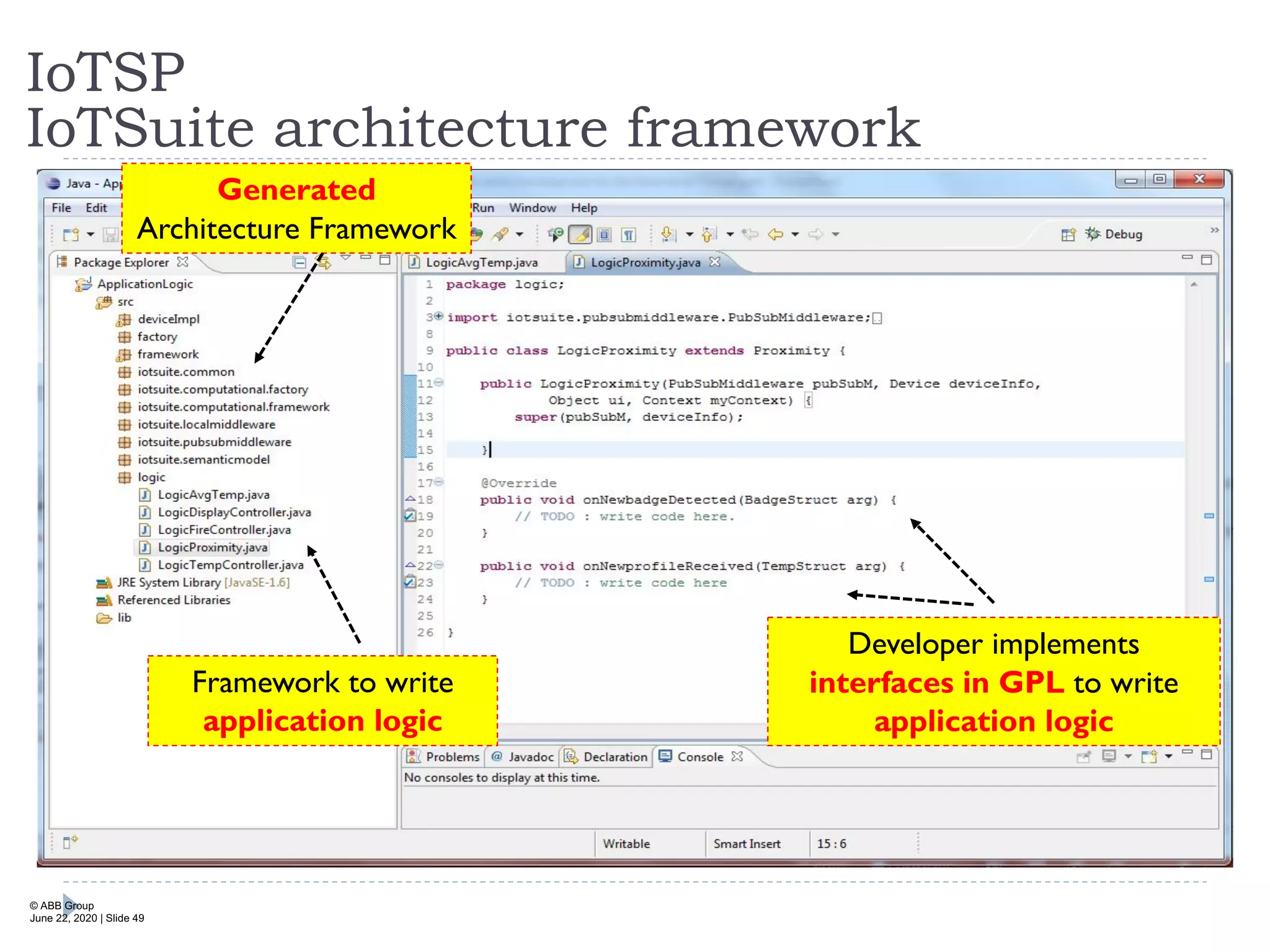Select ApplicationLogic project
The image size is (1270, 952).
tap(134, 284)
